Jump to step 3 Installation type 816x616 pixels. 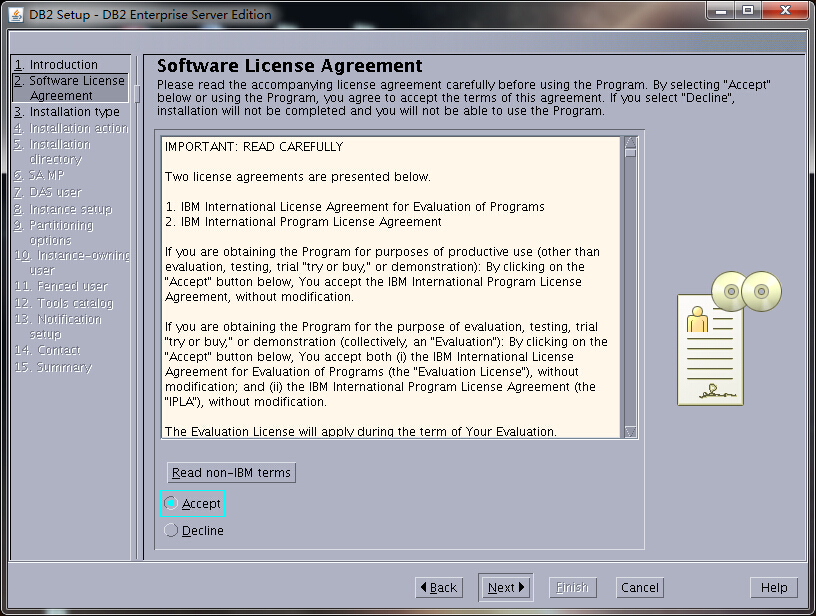67,112
